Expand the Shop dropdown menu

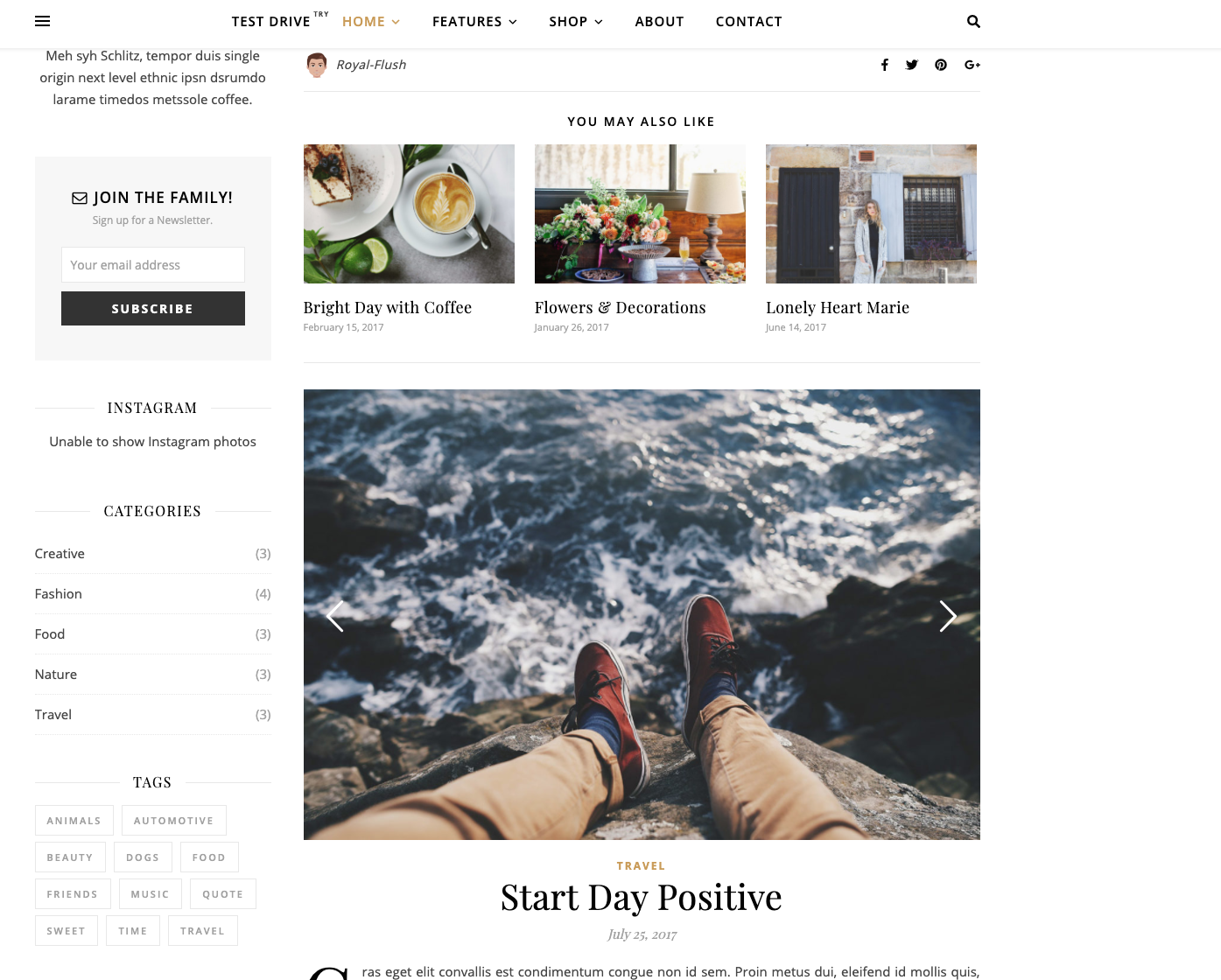coord(576,21)
